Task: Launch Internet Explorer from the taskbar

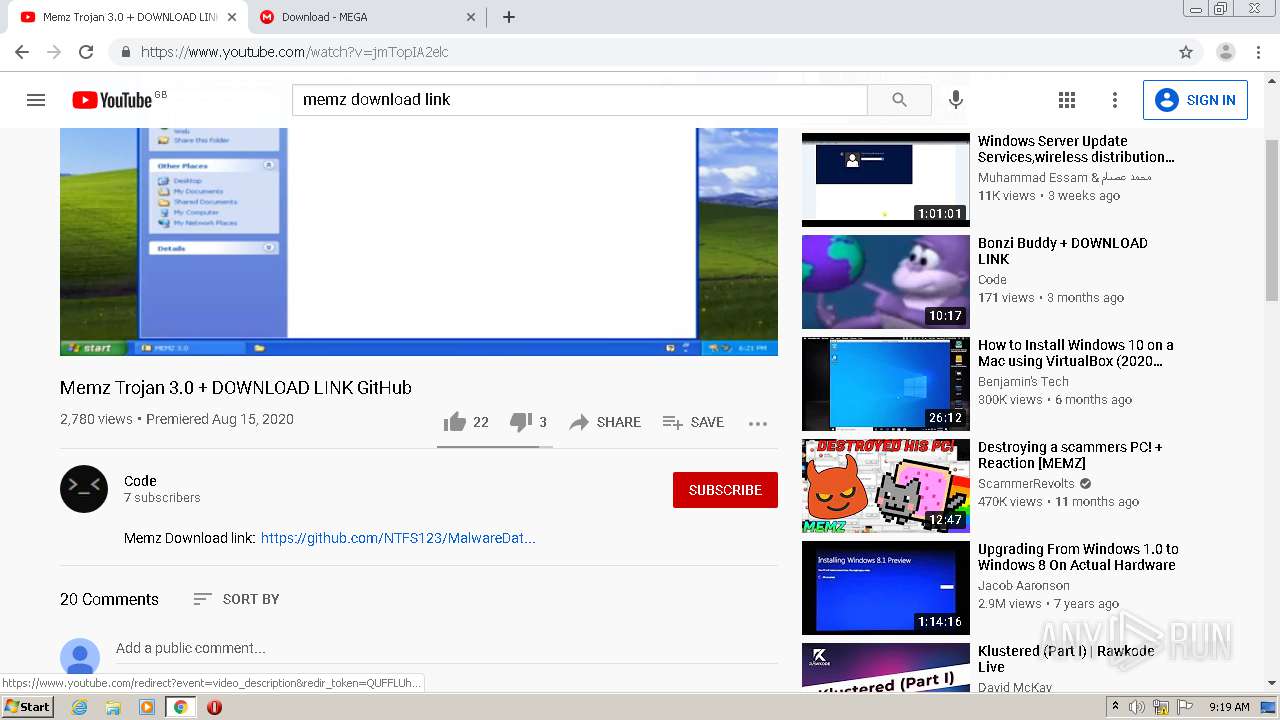Action: [79, 707]
